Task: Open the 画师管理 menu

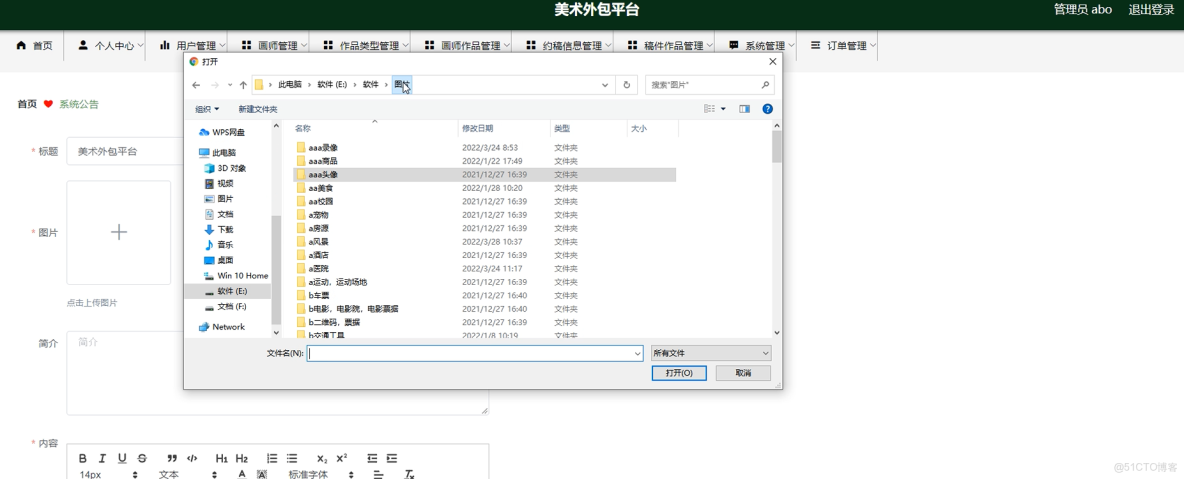Action: coord(273,45)
